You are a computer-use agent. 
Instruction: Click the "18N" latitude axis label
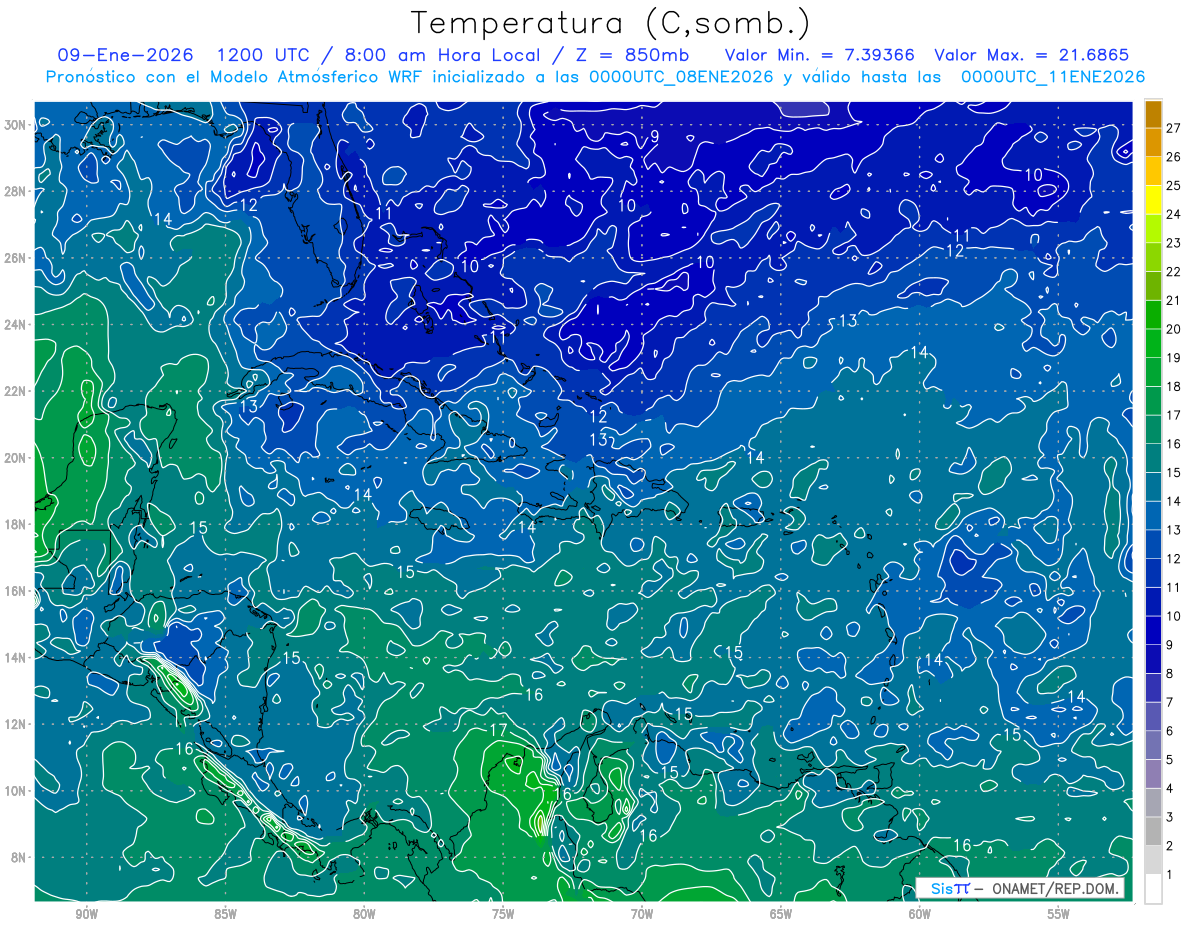[x=14, y=524]
